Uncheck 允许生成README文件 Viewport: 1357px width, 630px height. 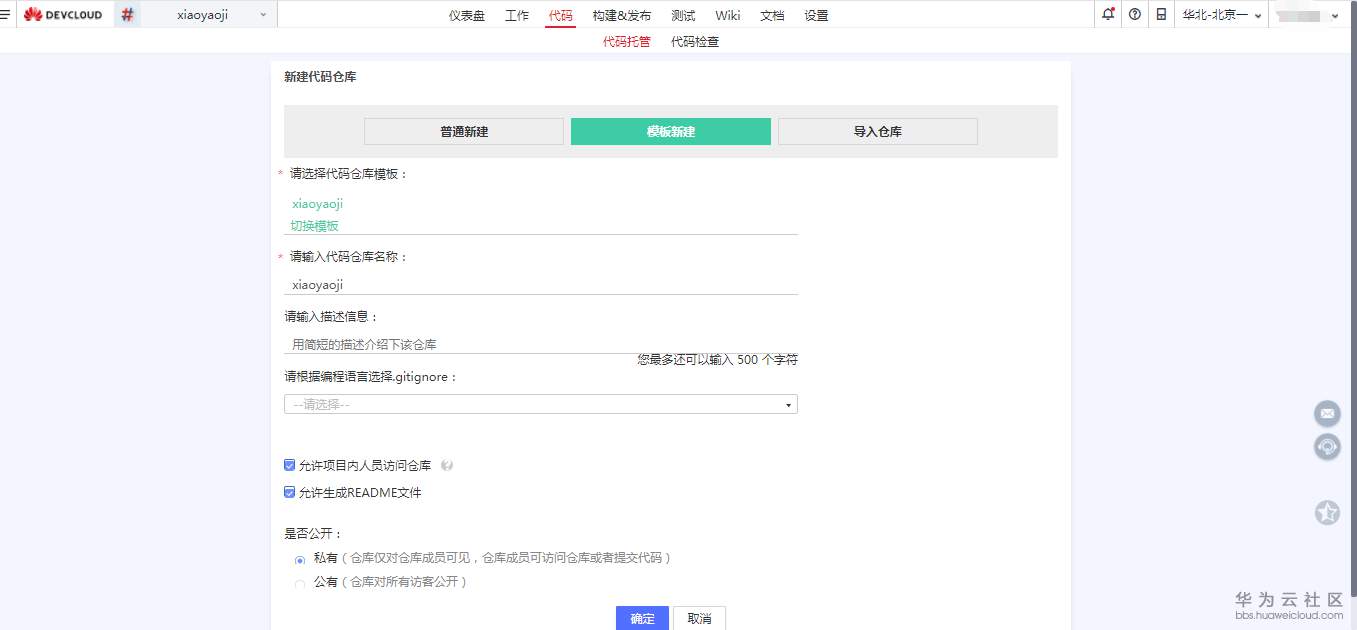[289, 492]
